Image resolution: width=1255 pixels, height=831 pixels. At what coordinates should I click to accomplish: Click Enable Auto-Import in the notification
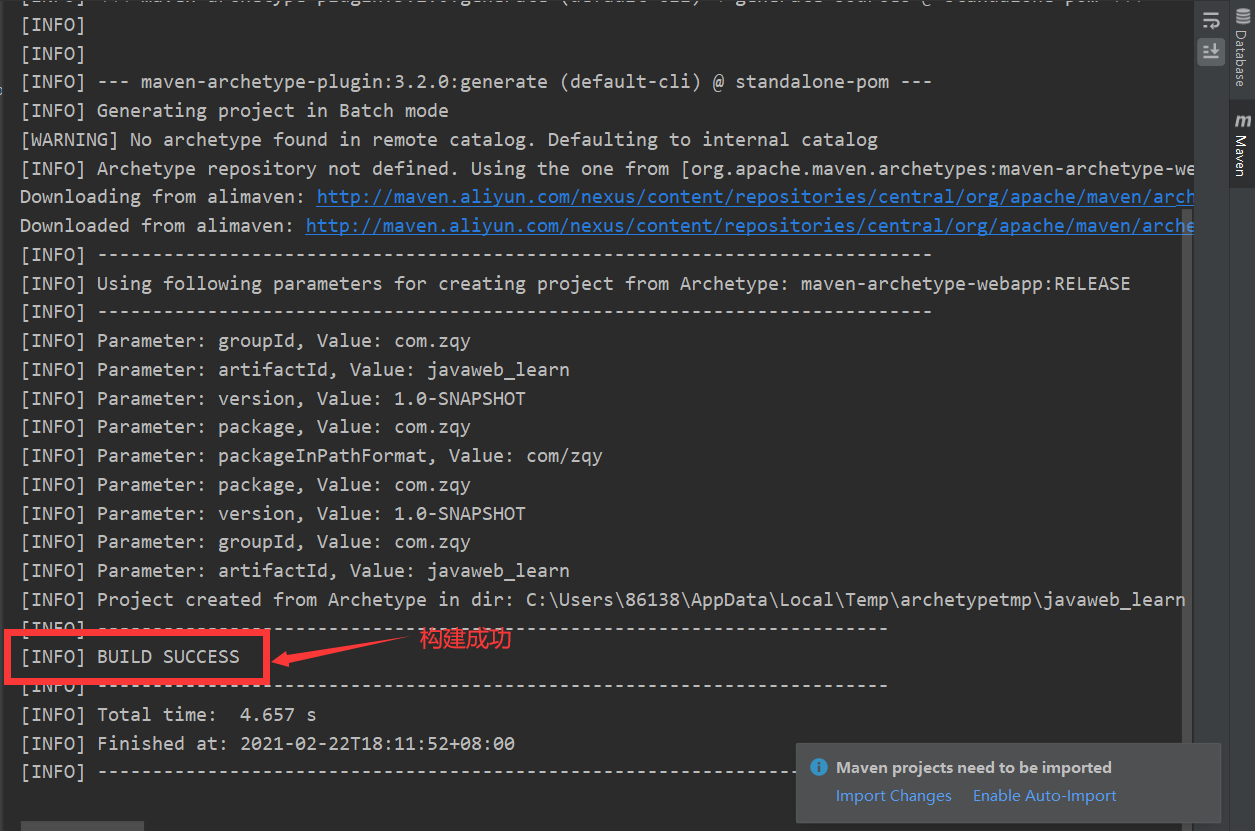(x=1044, y=796)
